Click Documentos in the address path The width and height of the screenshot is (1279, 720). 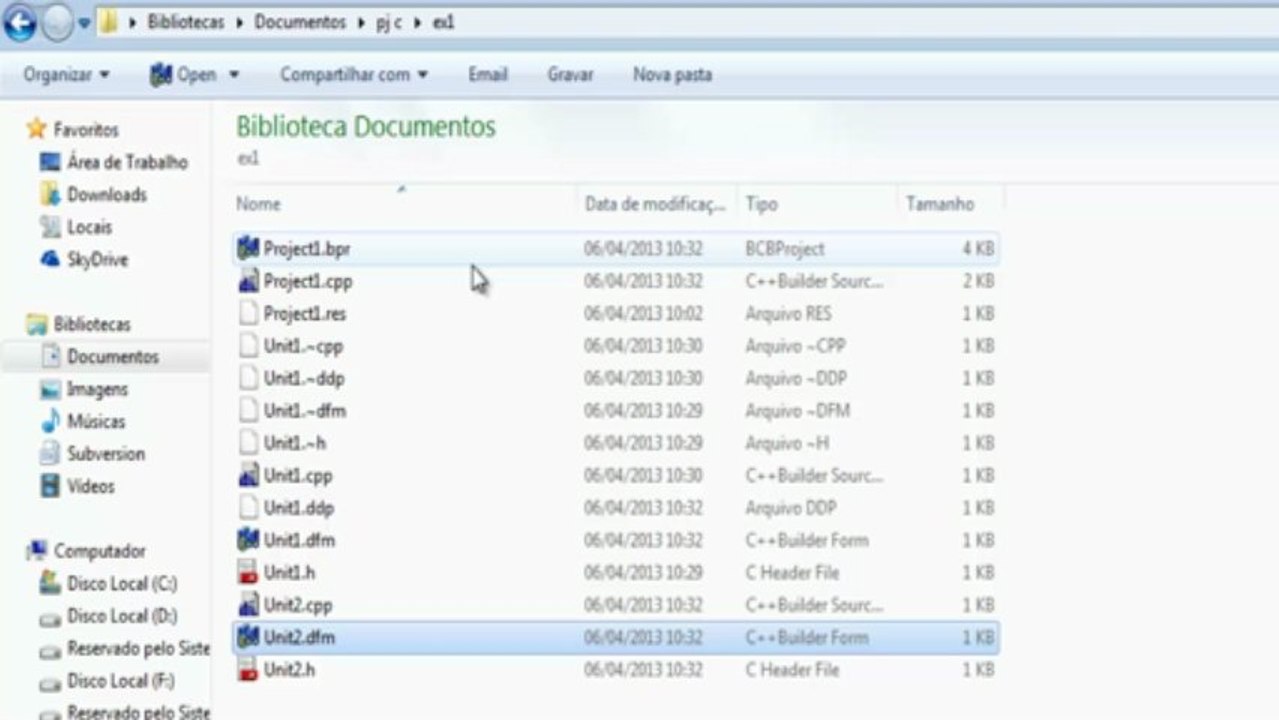300,22
